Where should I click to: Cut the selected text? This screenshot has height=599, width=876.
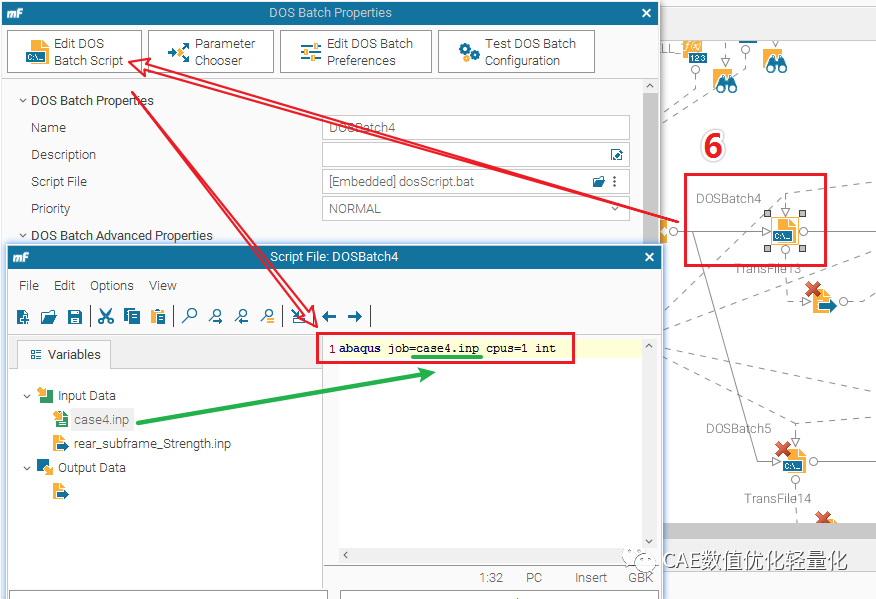pos(106,316)
